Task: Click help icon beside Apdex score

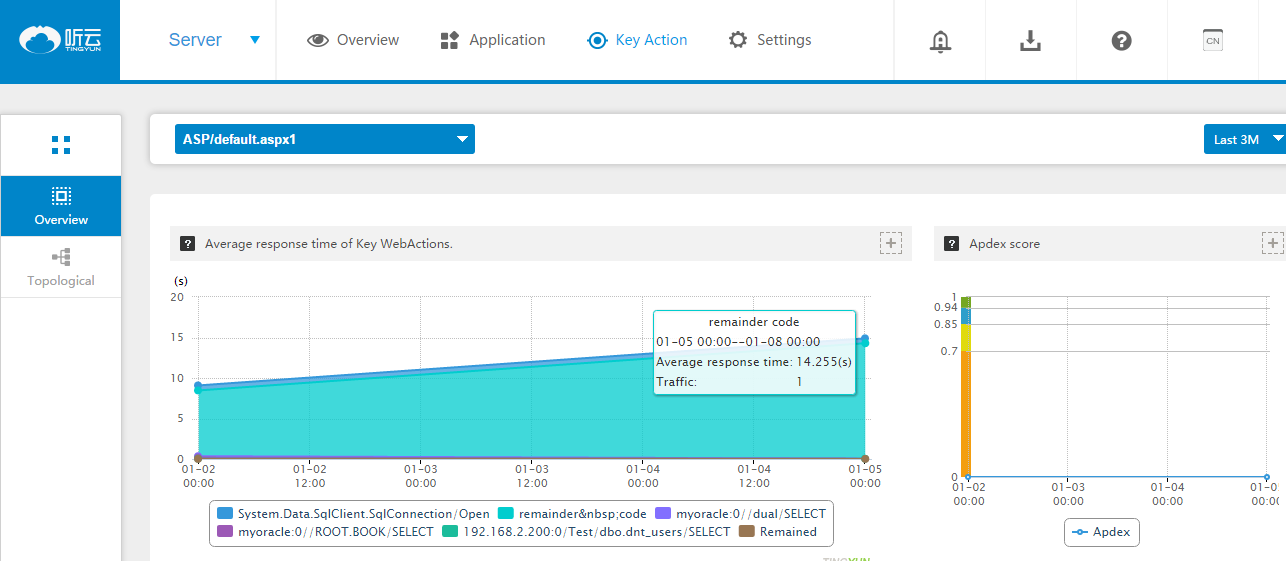Action: pos(950,244)
